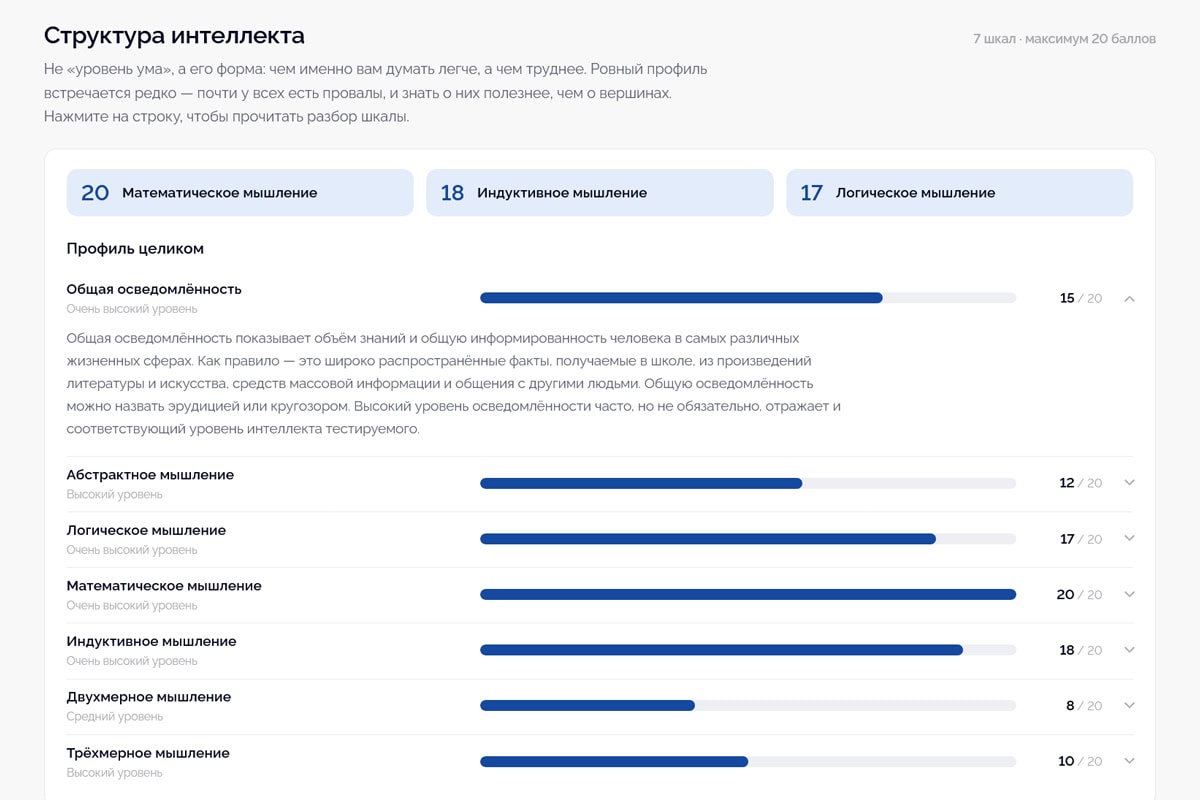Screen dimensions: 1200x800
Task: Collapse the Общая осведомлённость row chevron
Action: (1129, 298)
